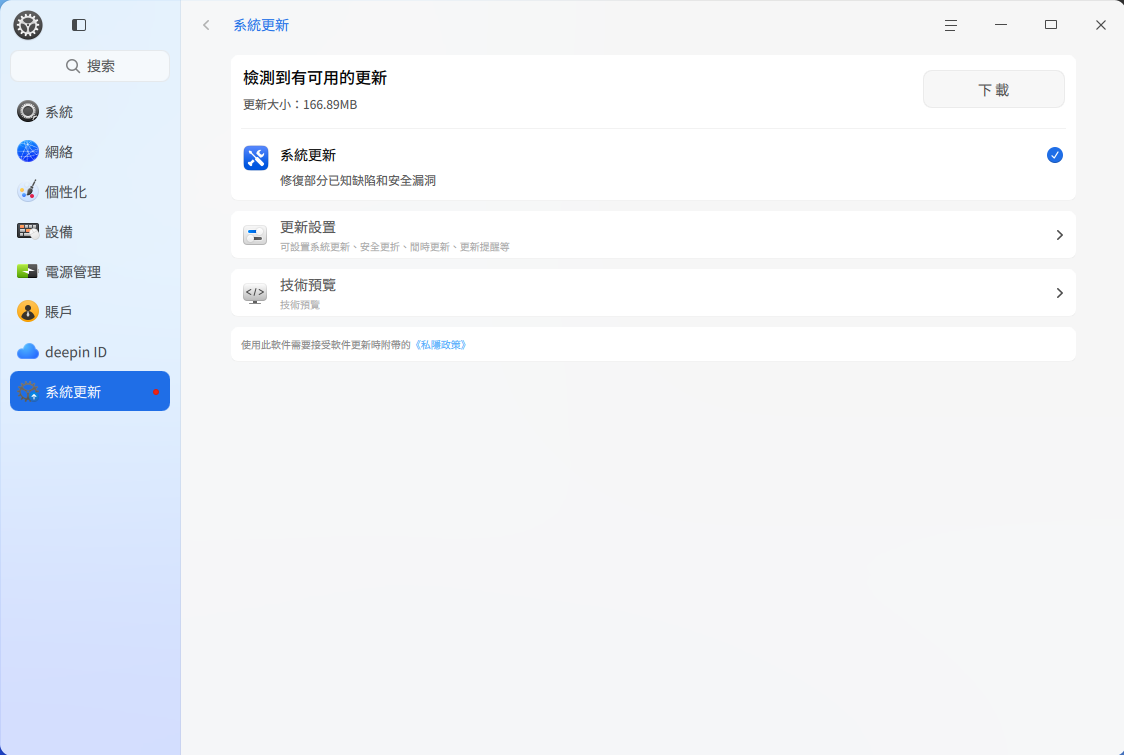This screenshot has width=1124, height=755.
Task: Click the 系統更新 breadcrumb title
Action: pyautogui.click(x=261, y=25)
